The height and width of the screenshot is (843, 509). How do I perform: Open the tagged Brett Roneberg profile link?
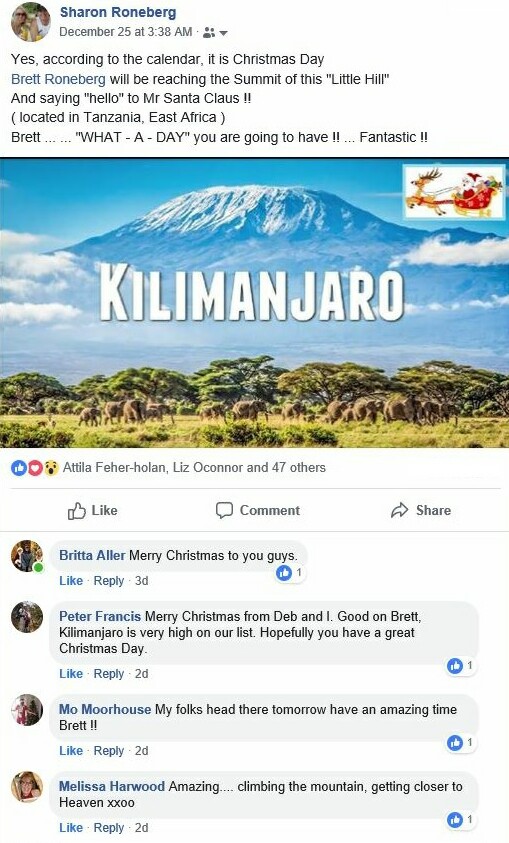pyautogui.click(x=58, y=79)
